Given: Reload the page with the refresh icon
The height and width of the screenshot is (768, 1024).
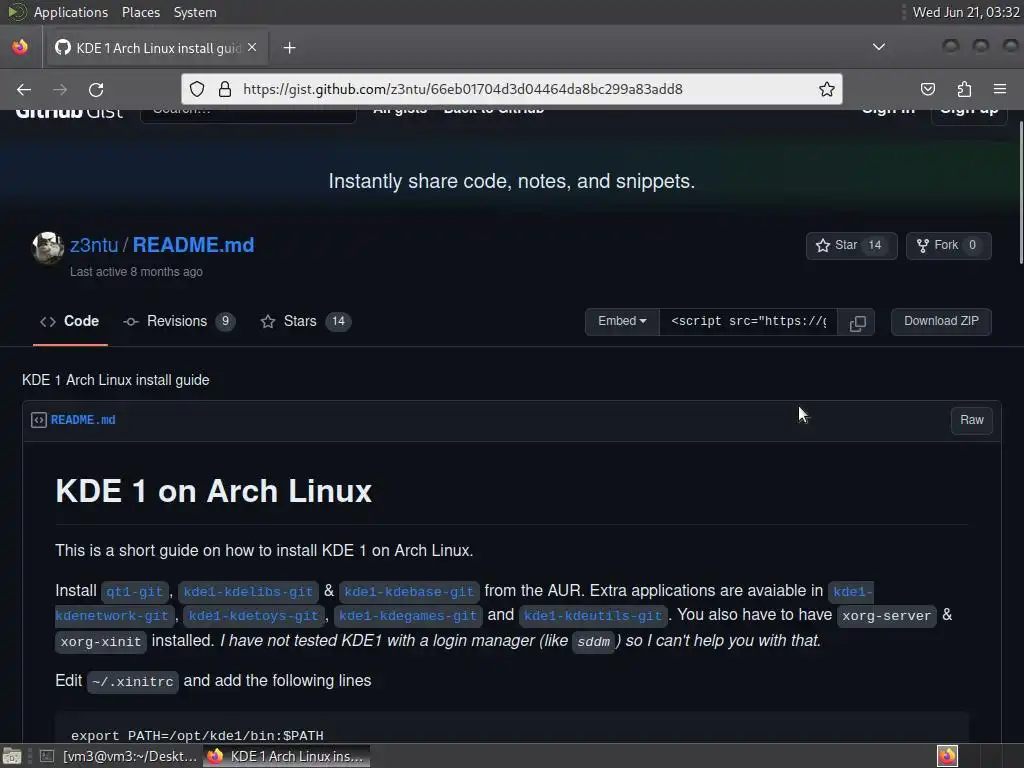Looking at the screenshot, I should (x=96, y=89).
